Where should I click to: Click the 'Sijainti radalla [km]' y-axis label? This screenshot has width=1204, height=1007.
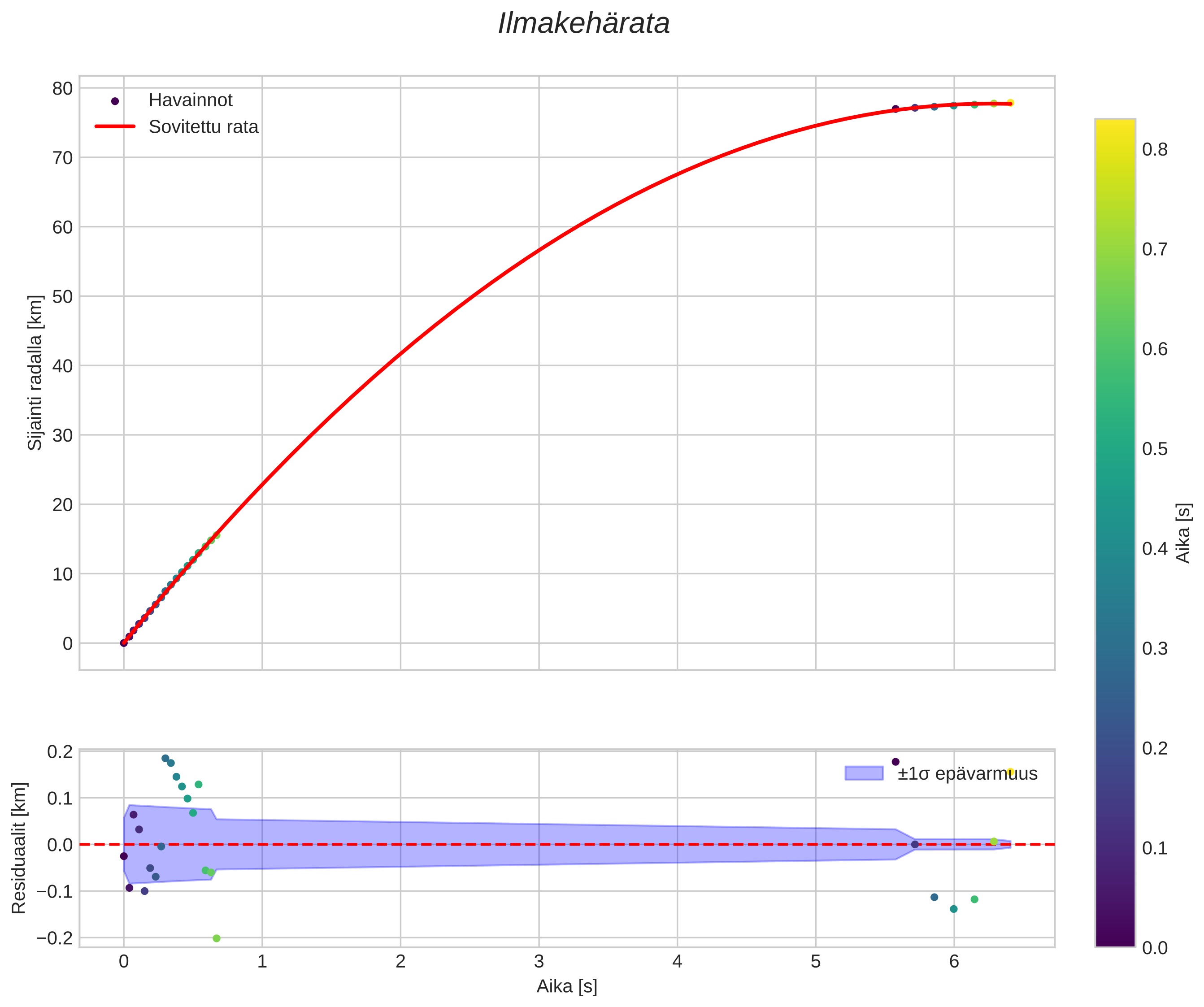pyautogui.click(x=35, y=373)
